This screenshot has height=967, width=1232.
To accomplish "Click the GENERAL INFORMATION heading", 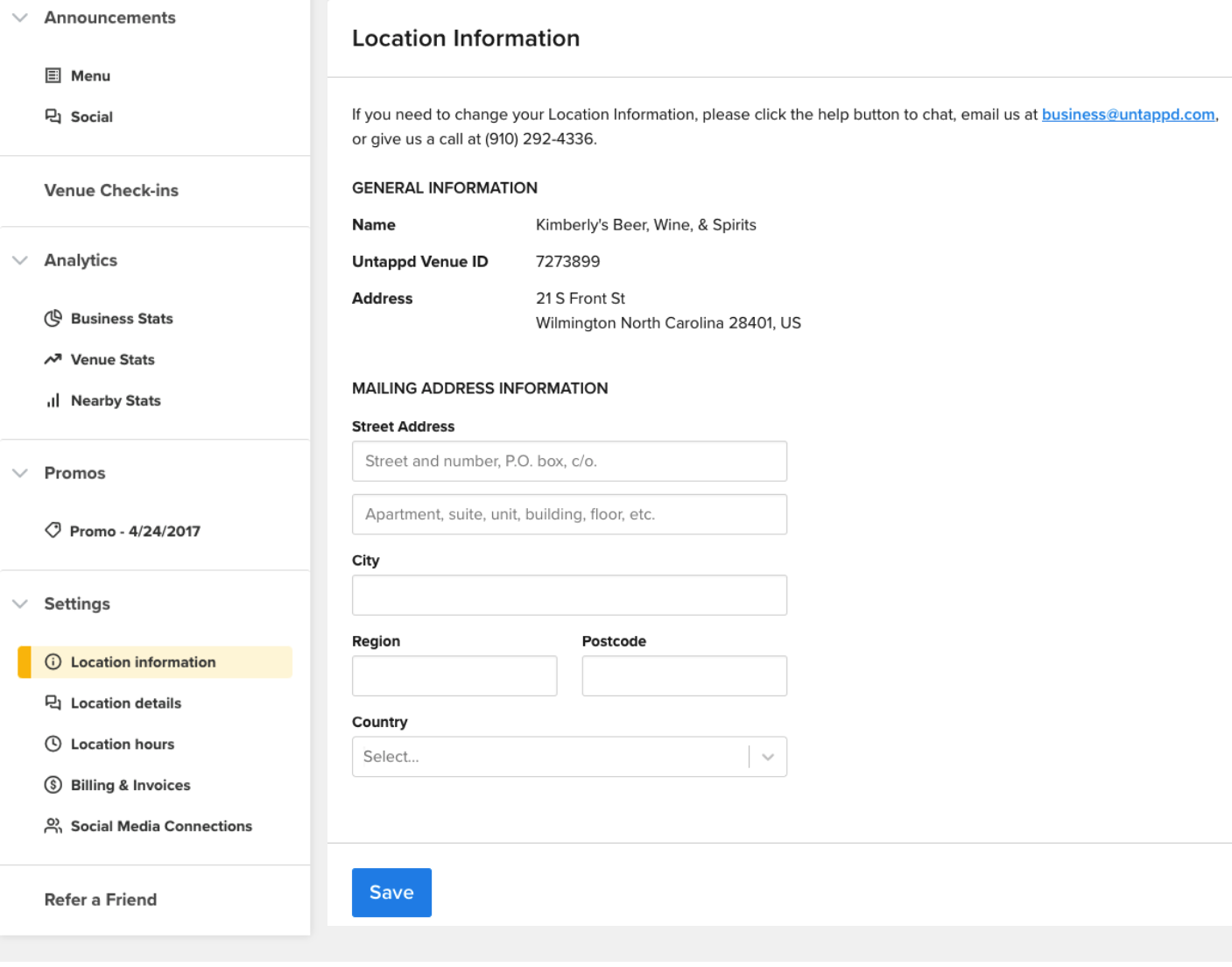I will (x=445, y=187).
